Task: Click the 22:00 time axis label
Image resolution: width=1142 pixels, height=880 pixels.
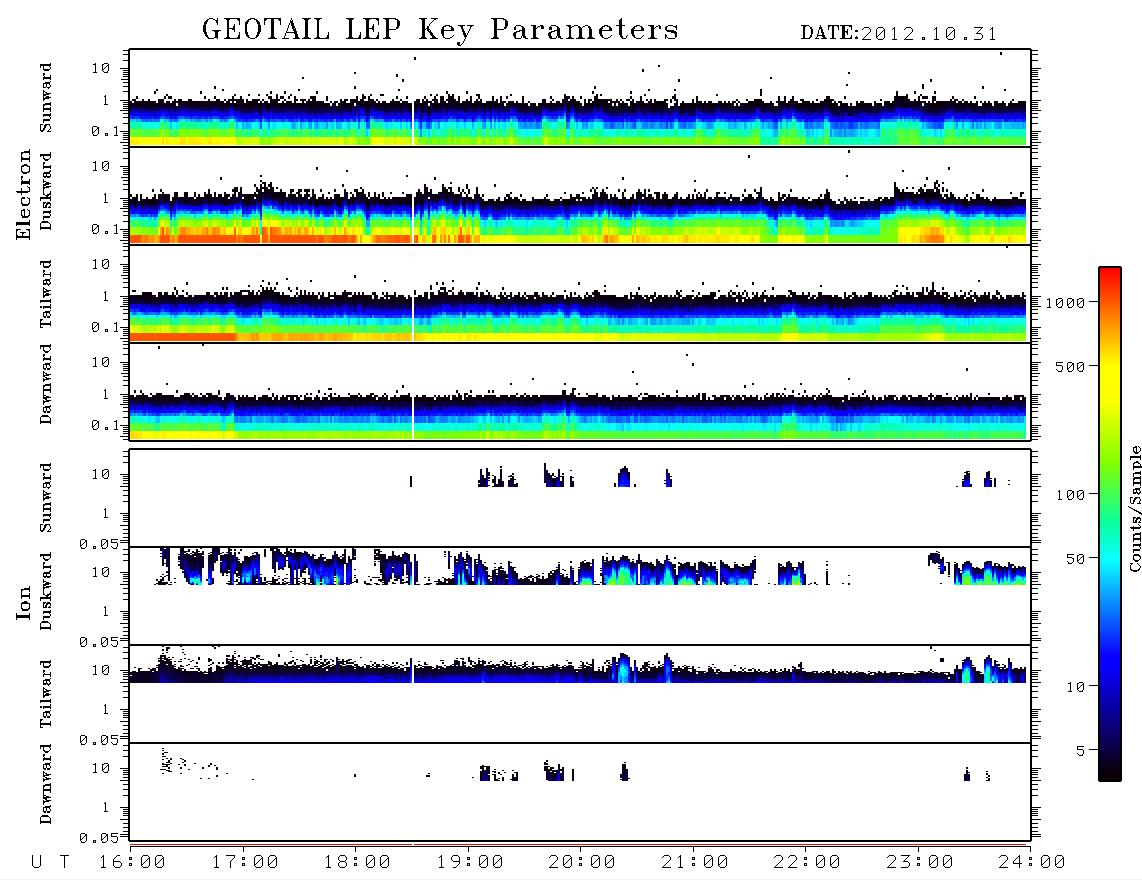Action: 807,863
